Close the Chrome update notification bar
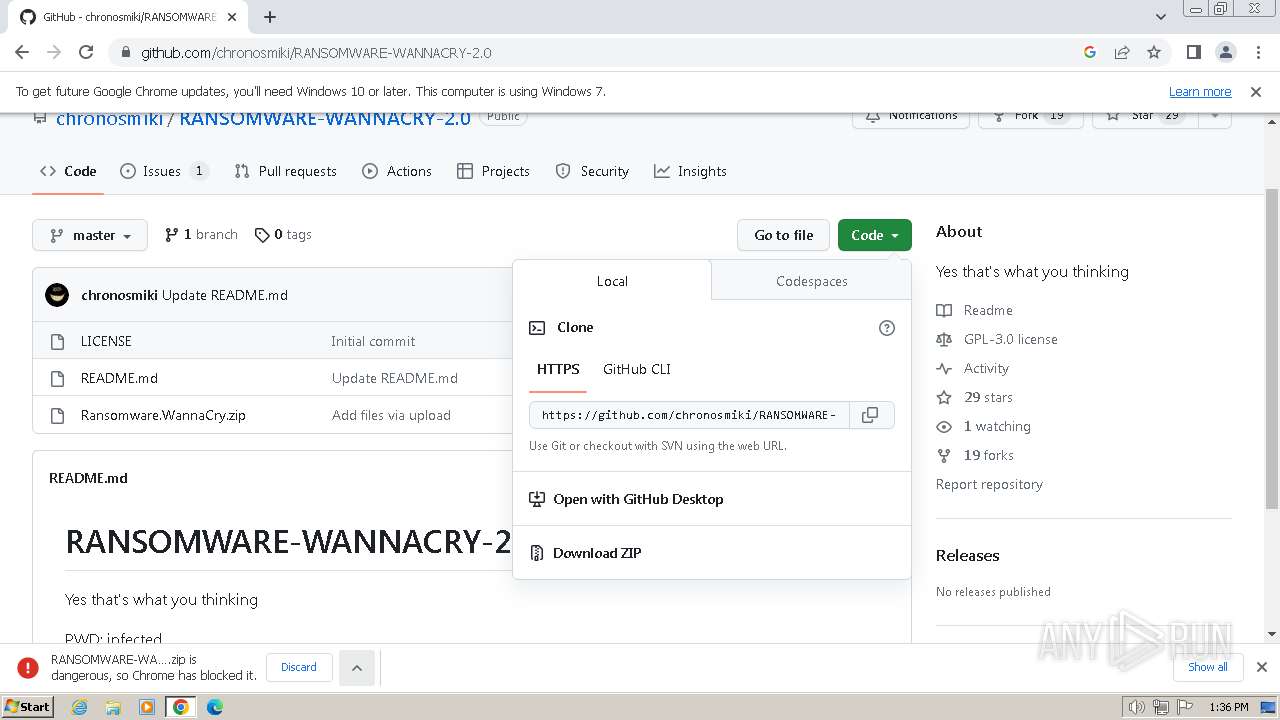 coord(1256,91)
